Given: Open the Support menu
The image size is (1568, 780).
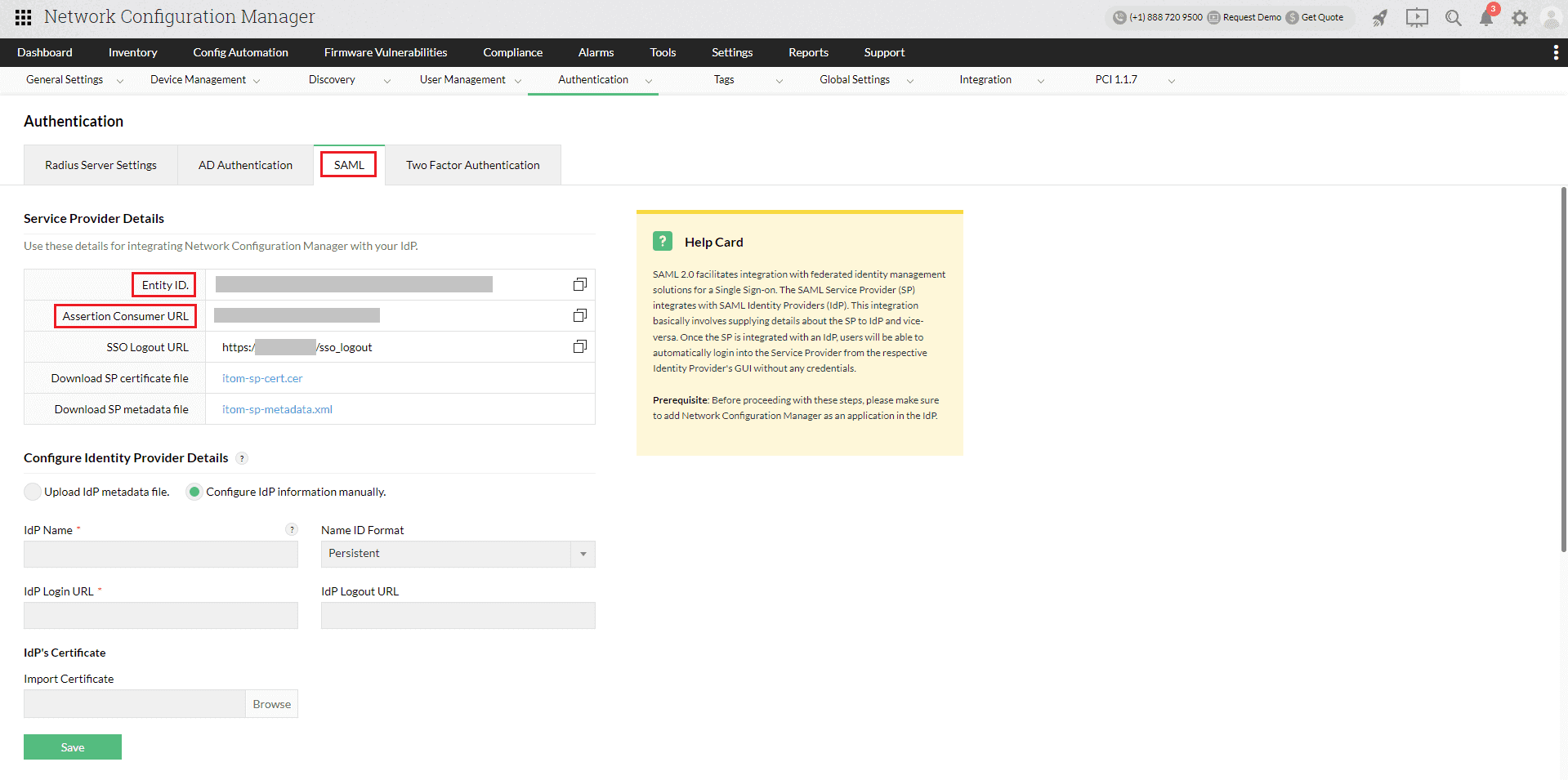Looking at the screenshot, I should (x=885, y=52).
